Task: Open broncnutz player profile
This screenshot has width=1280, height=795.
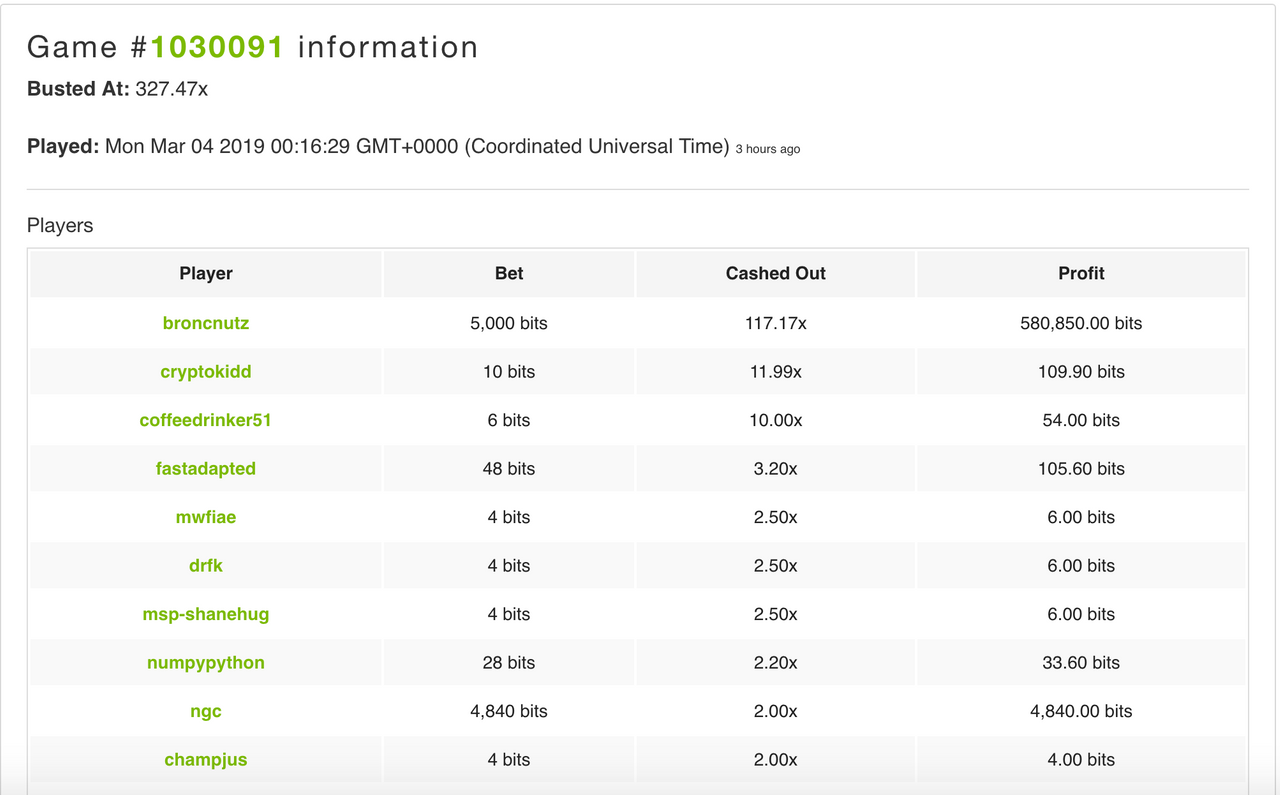Action: (206, 323)
